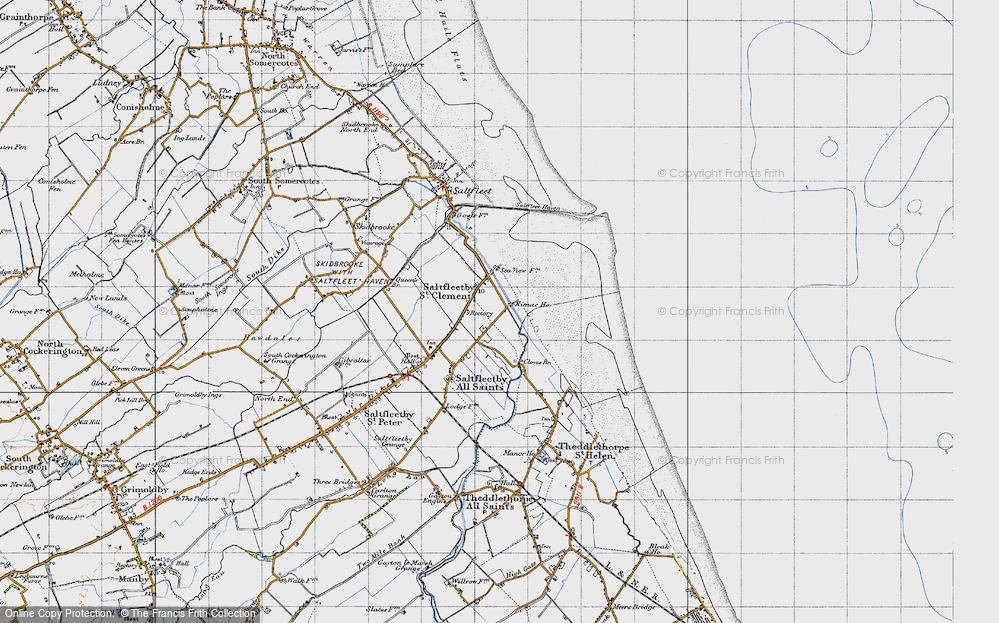
Task: Click the North Somercotes village label
Action: click(x=273, y=59)
